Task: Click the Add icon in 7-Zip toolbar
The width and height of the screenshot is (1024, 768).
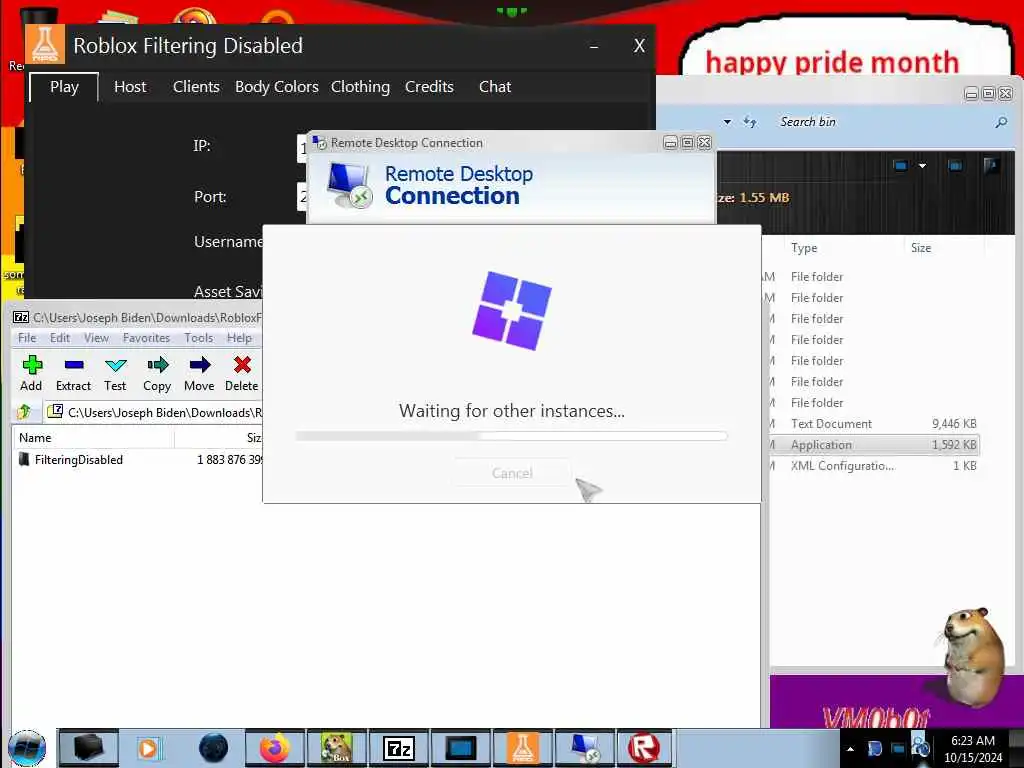Action: 32,365
